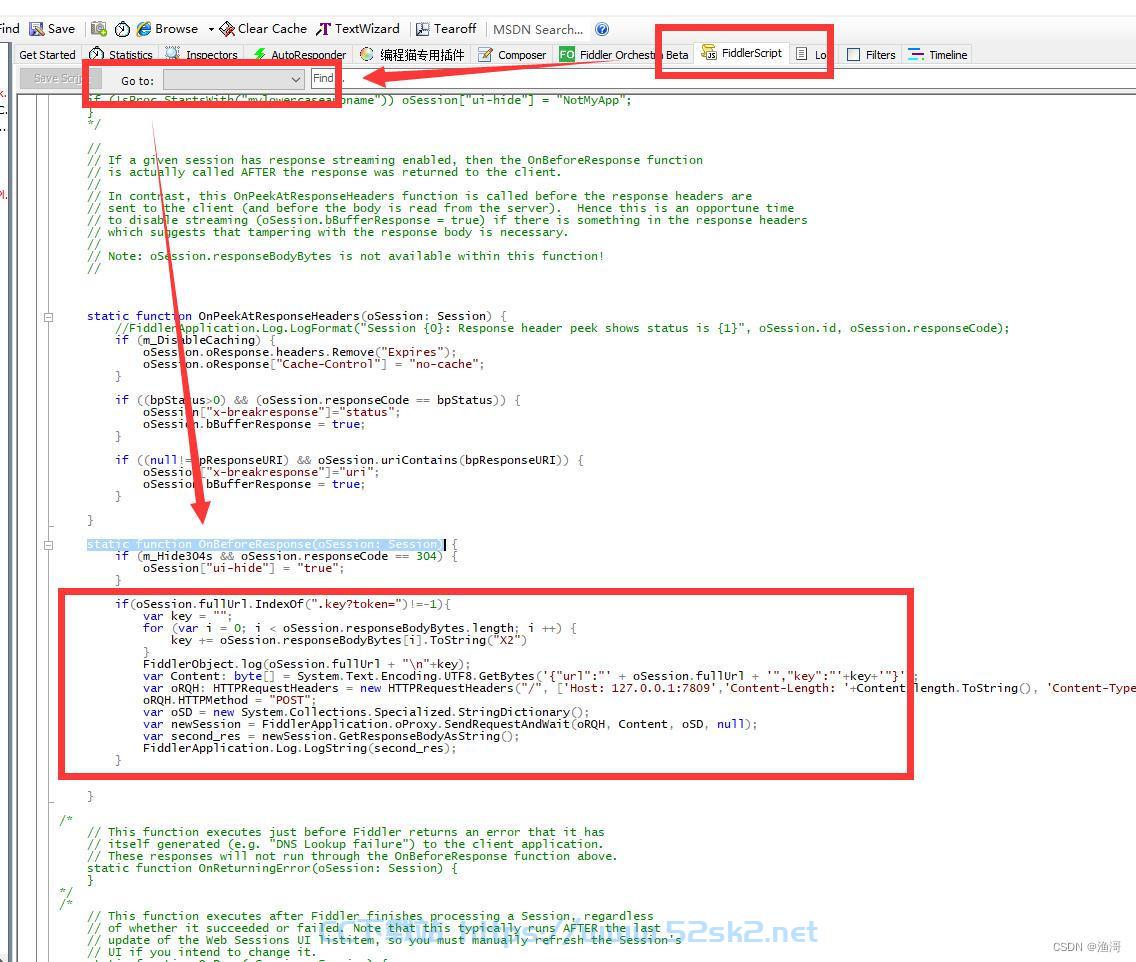
Task: Open the Statistics tab
Action: 121,54
